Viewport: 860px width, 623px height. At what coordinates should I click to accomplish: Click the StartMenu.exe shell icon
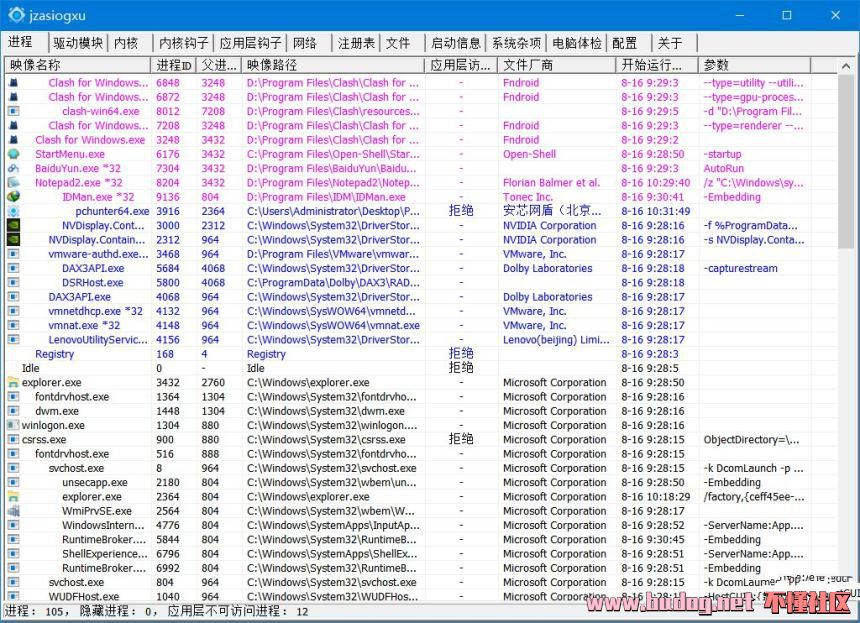point(13,154)
